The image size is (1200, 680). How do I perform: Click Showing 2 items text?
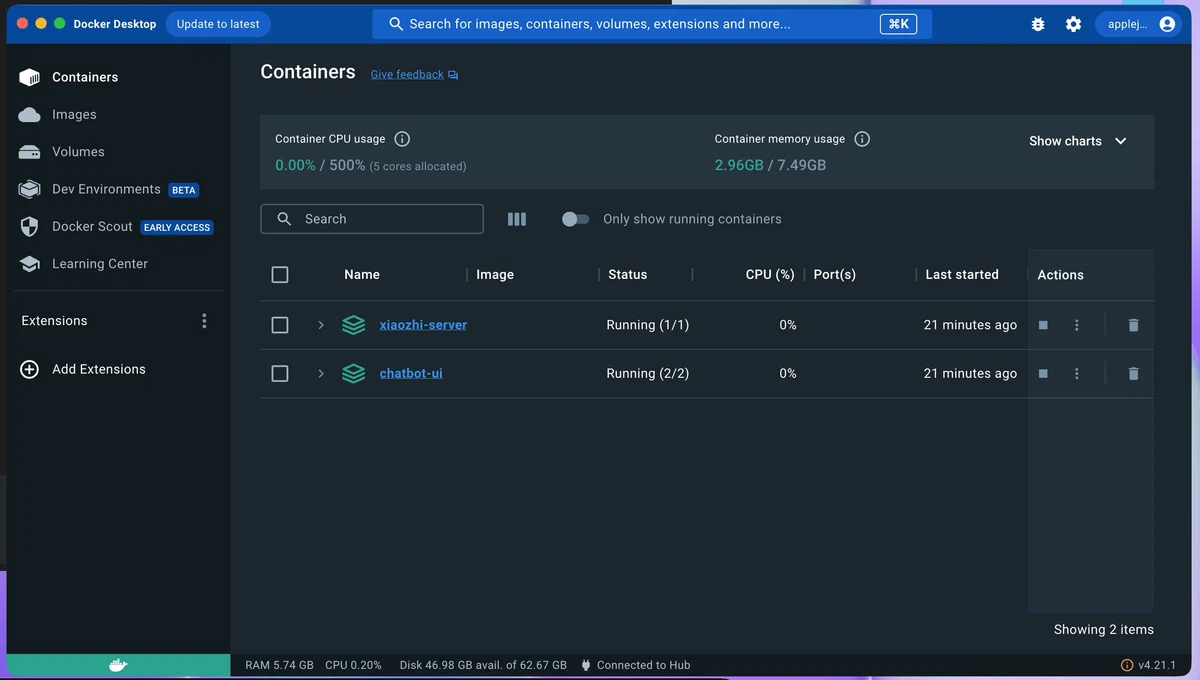[1104, 629]
